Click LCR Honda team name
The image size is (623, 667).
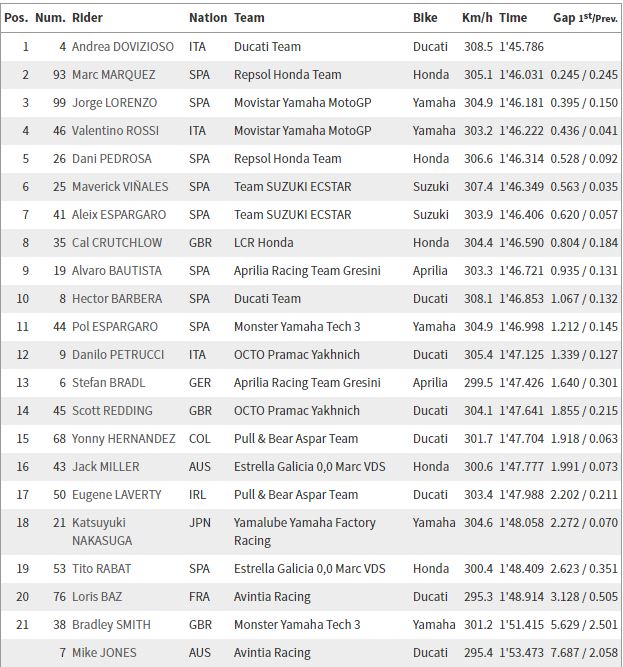264,243
